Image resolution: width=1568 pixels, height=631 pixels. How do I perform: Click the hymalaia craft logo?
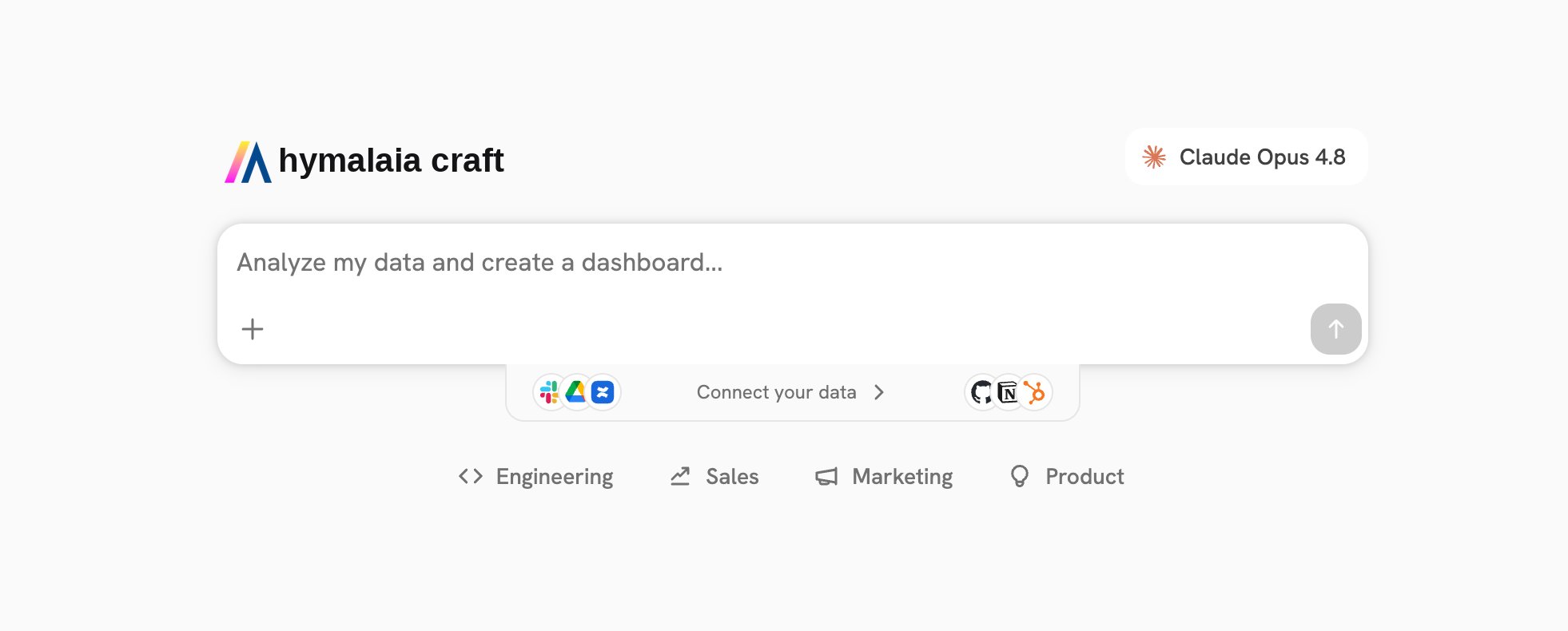(364, 161)
